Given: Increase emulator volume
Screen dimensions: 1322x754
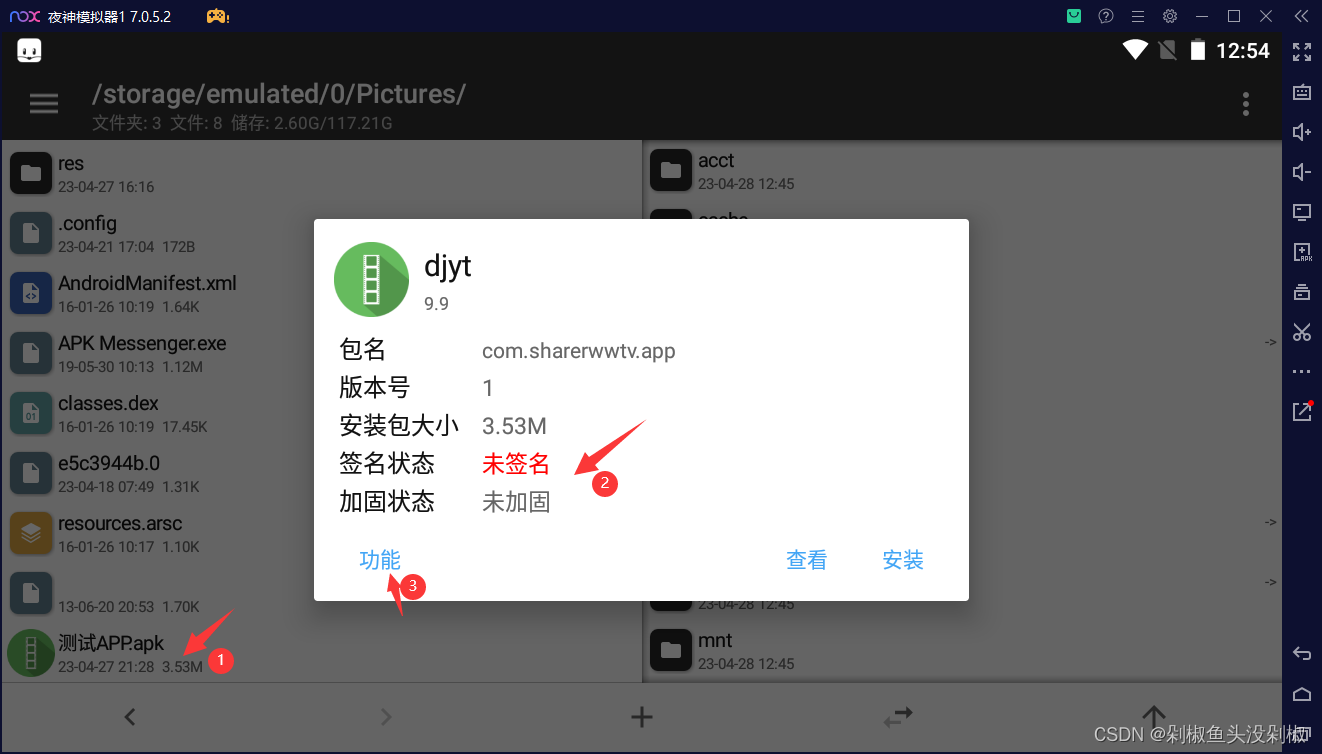Looking at the screenshot, I should click(x=1302, y=132).
